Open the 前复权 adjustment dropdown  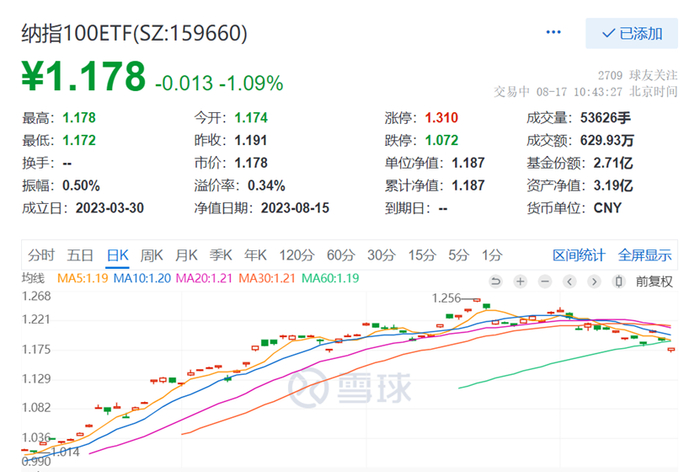[x=654, y=282]
